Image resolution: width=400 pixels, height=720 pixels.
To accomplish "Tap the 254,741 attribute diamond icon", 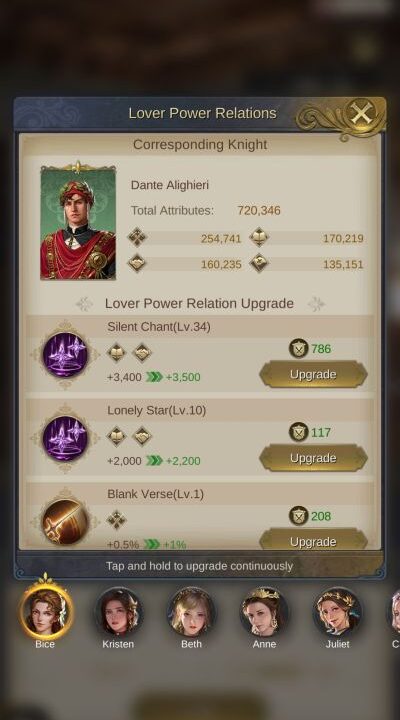I will (x=137, y=237).
